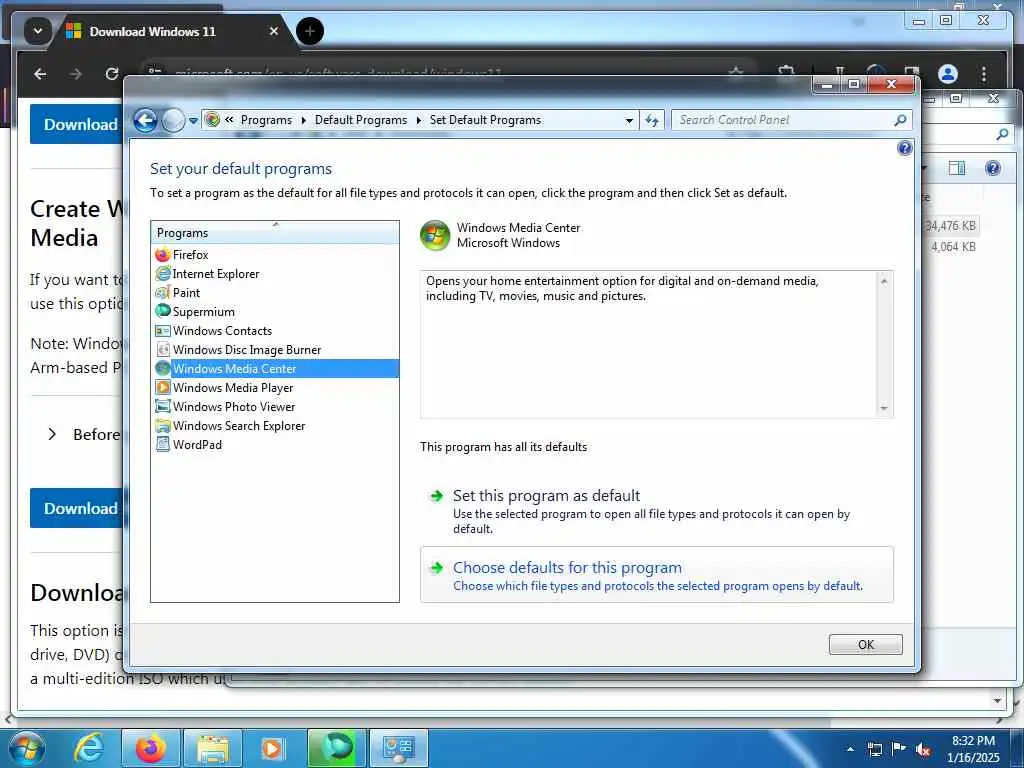Click the lower Download button on webpage
Screen dimensions: 1024x768
click(x=77, y=508)
